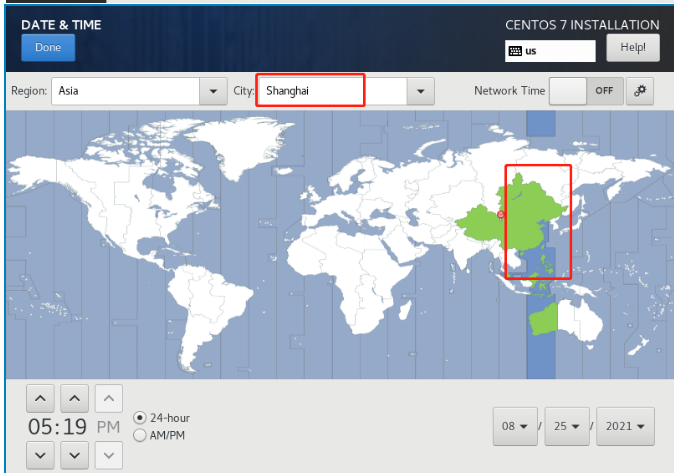Click Western Australia green region on map
The image size is (674, 473).
point(543,319)
